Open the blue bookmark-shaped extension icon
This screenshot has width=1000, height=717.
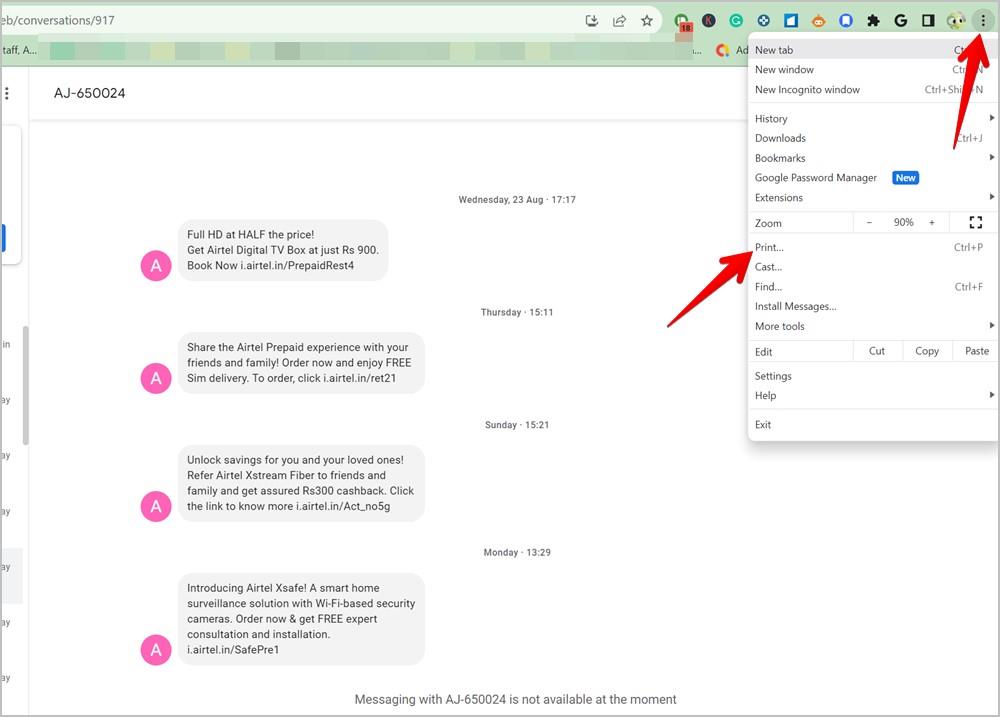pyautogui.click(x=846, y=20)
